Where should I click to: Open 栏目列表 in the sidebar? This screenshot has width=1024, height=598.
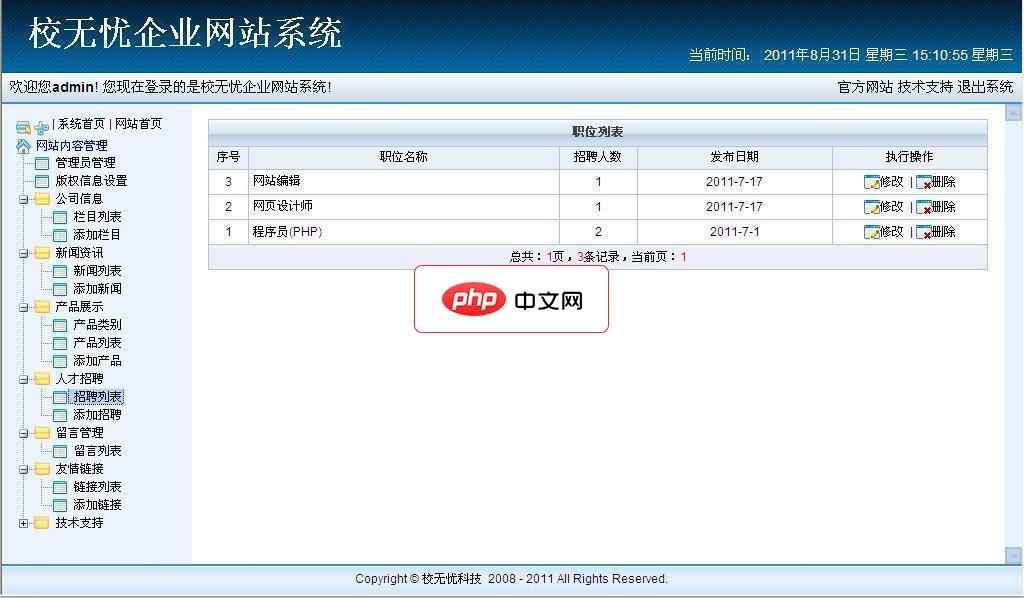click(x=97, y=217)
